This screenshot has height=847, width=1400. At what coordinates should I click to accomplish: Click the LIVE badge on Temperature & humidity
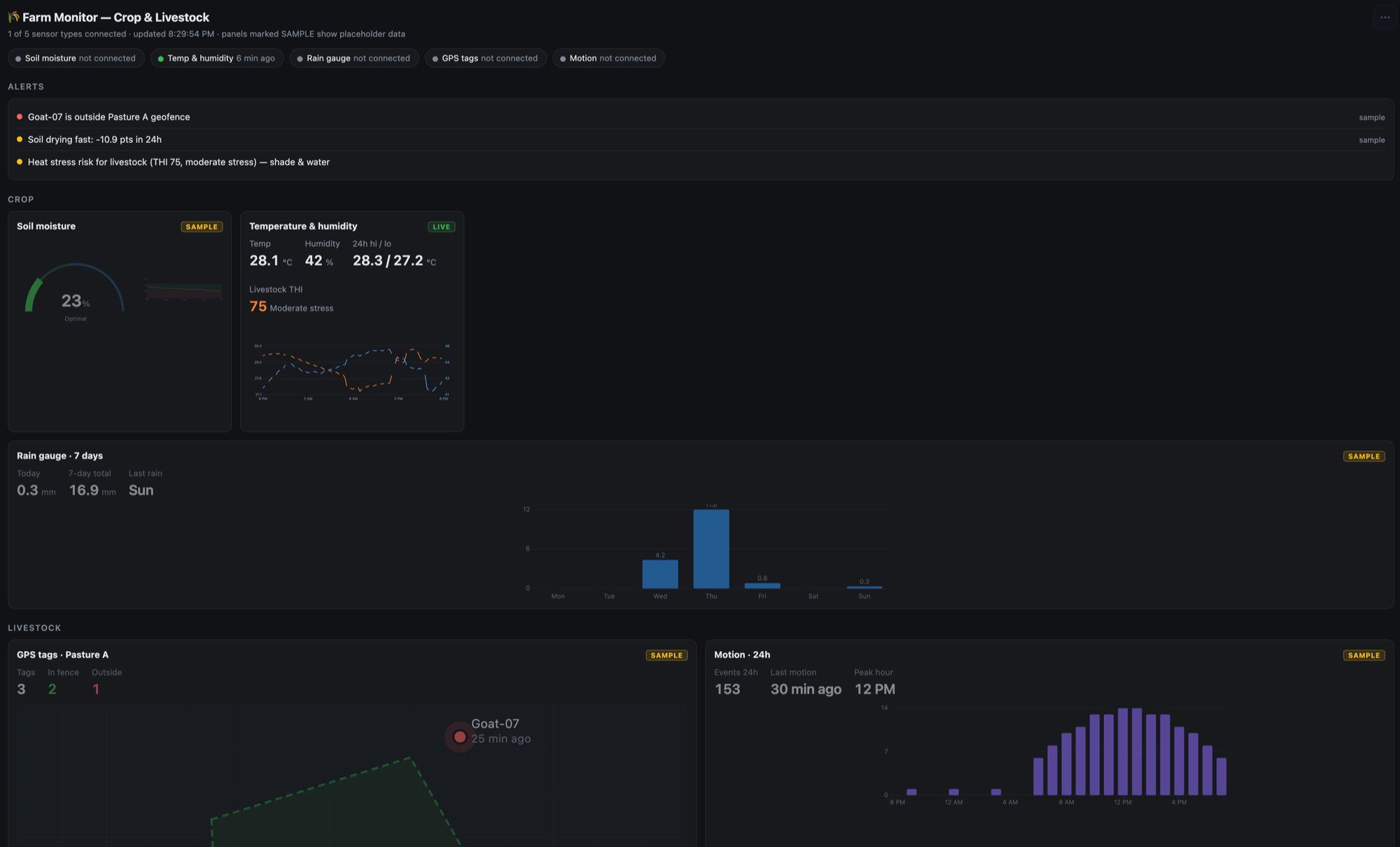tap(442, 227)
